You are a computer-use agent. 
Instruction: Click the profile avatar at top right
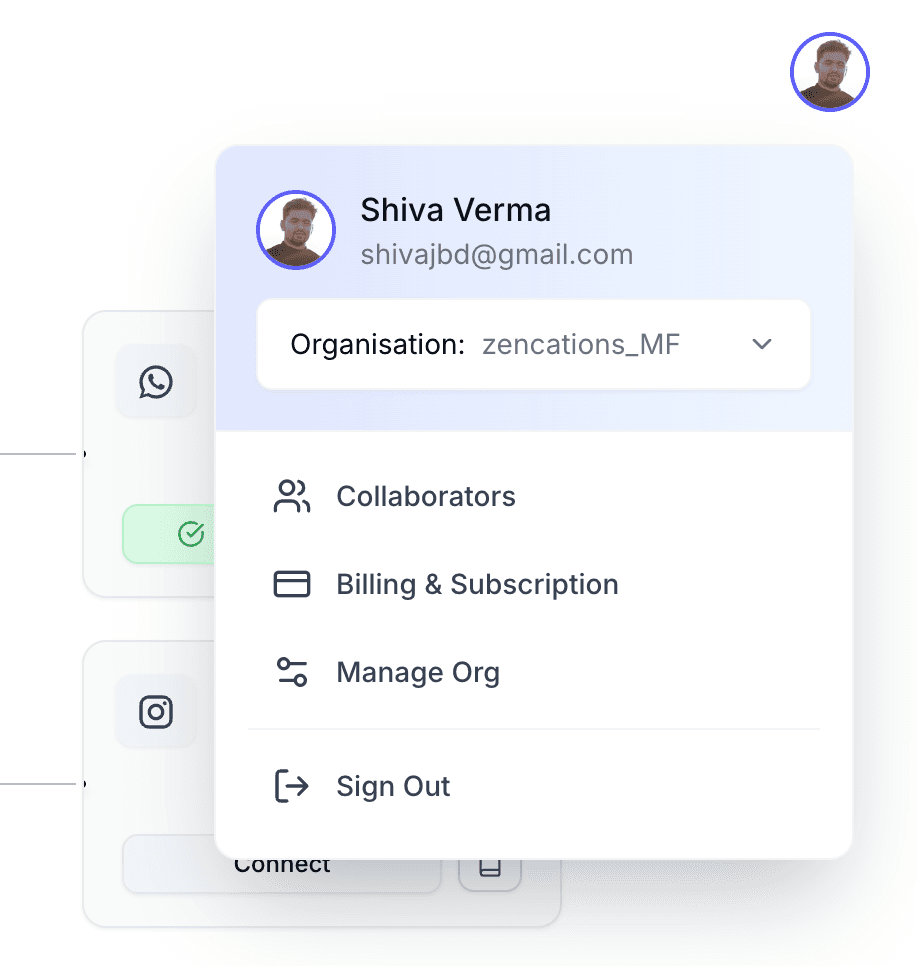coord(829,72)
